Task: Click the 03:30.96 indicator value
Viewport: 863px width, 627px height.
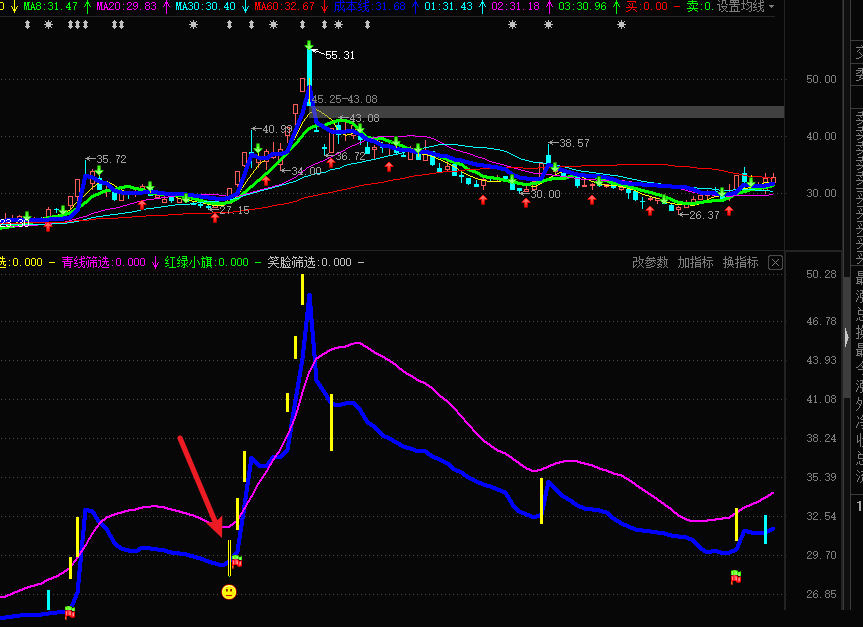Action: (582, 7)
